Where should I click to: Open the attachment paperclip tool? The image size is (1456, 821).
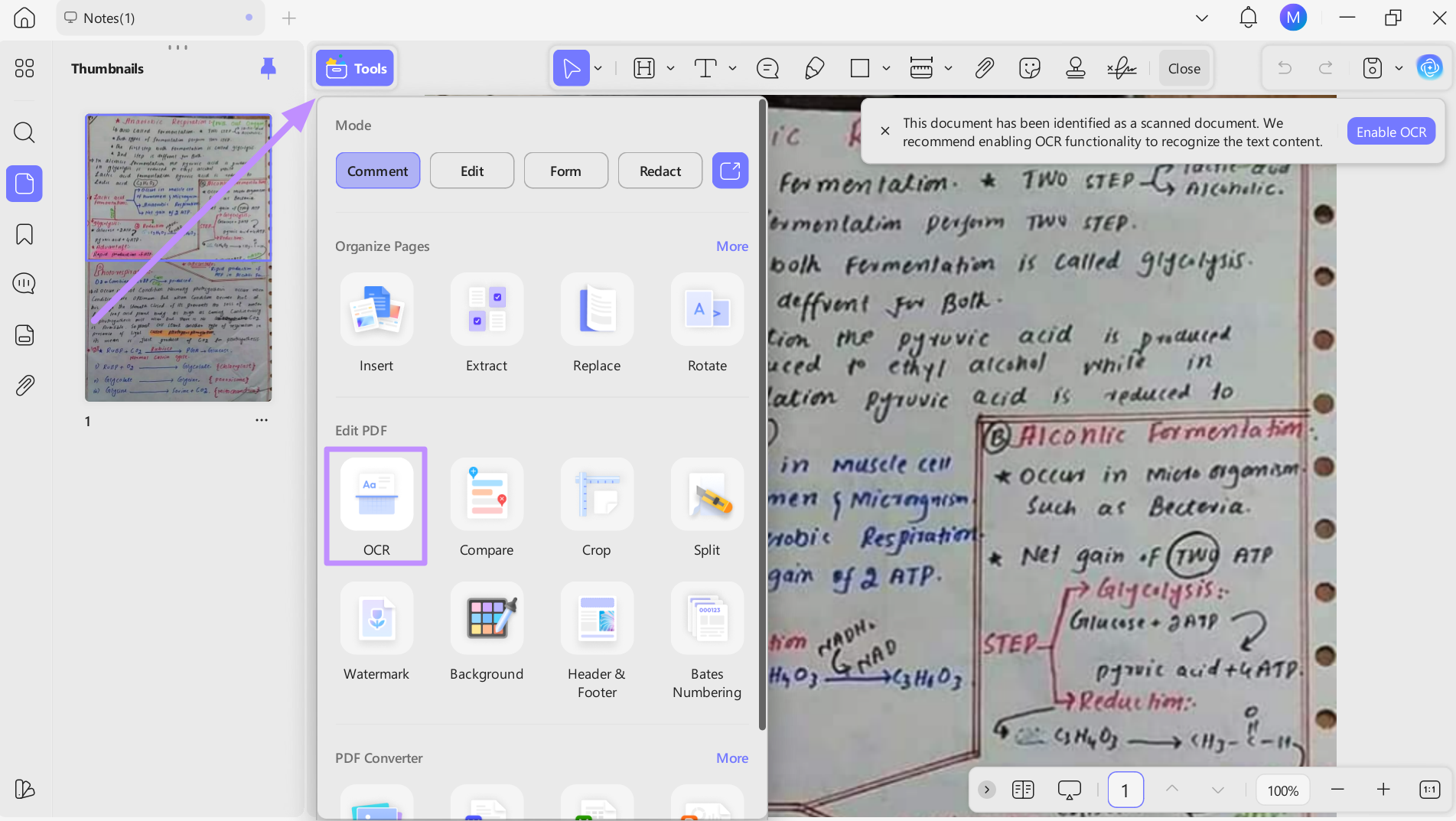point(984,68)
